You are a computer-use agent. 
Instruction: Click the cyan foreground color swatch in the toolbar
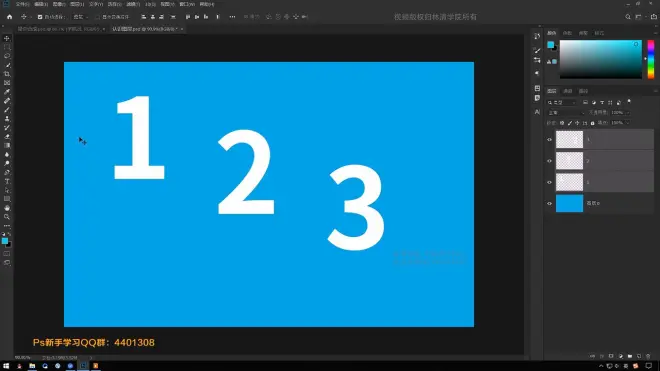pyautogui.click(x=5, y=241)
